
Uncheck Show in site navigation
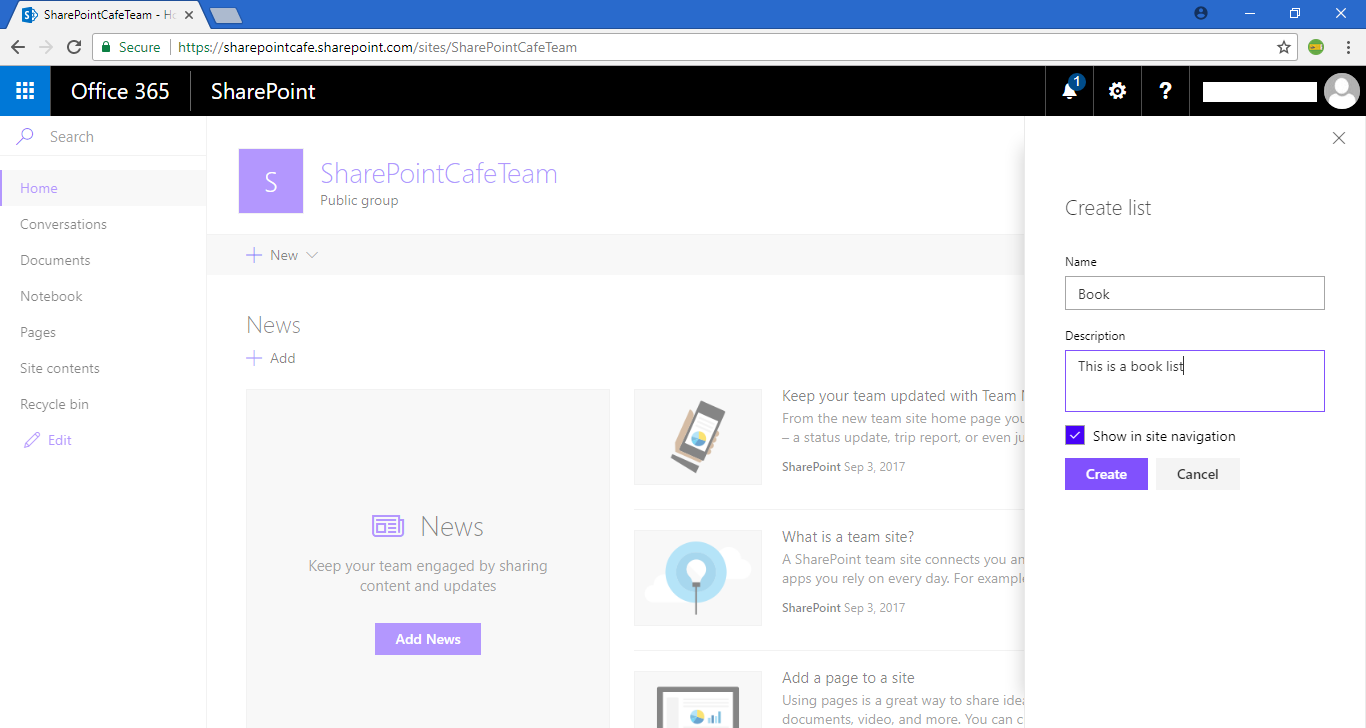click(1075, 436)
